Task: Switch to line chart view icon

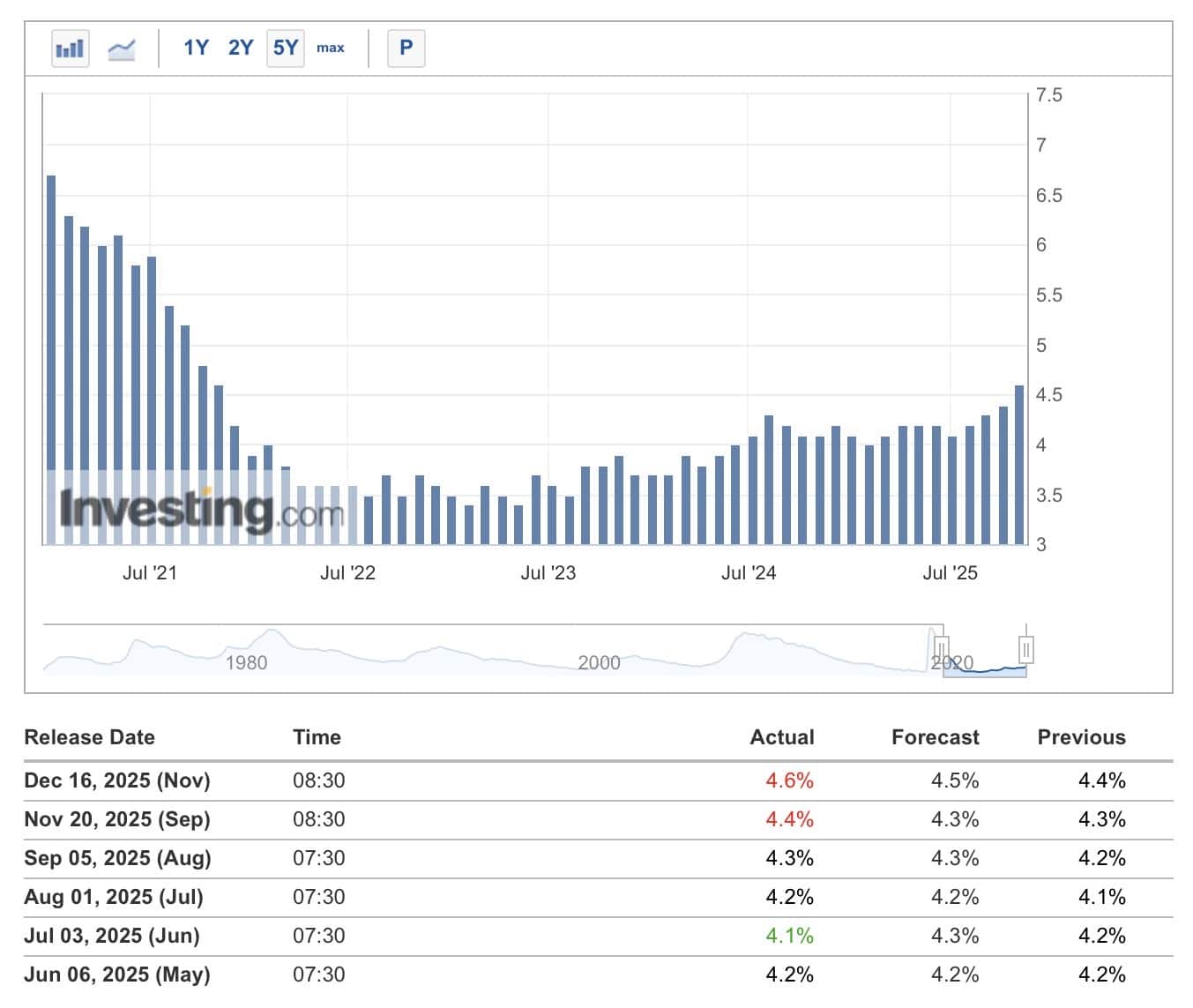Action: coord(122,49)
